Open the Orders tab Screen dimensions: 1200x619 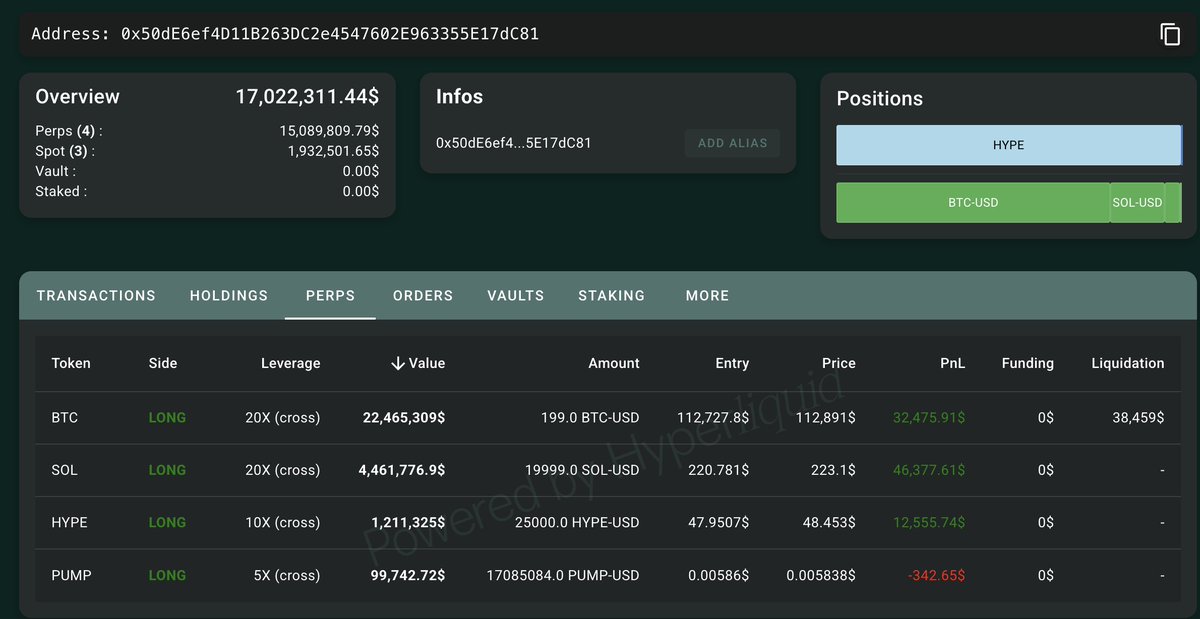(x=423, y=296)
